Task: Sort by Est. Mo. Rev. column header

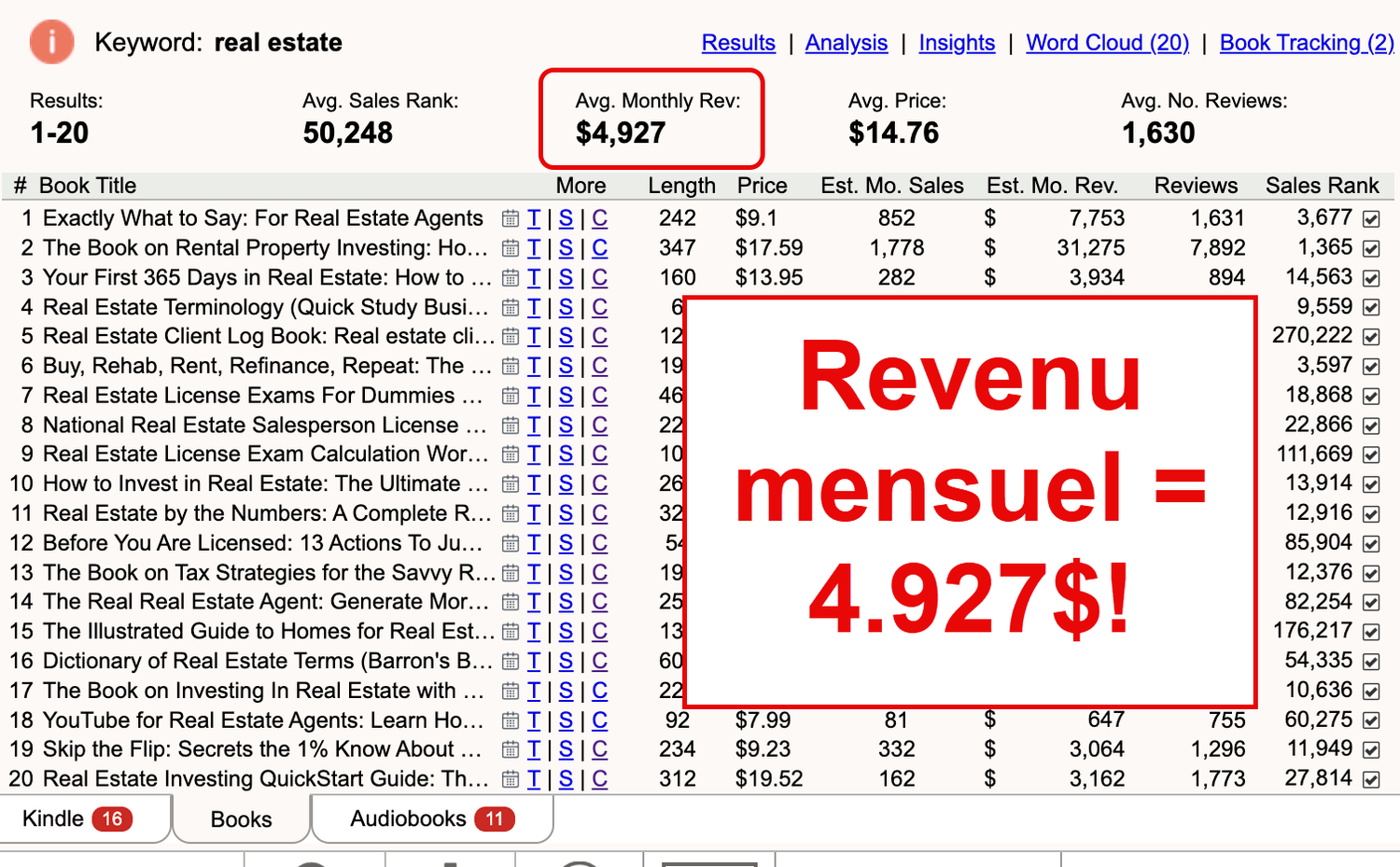Action: tap(1053, 186)
